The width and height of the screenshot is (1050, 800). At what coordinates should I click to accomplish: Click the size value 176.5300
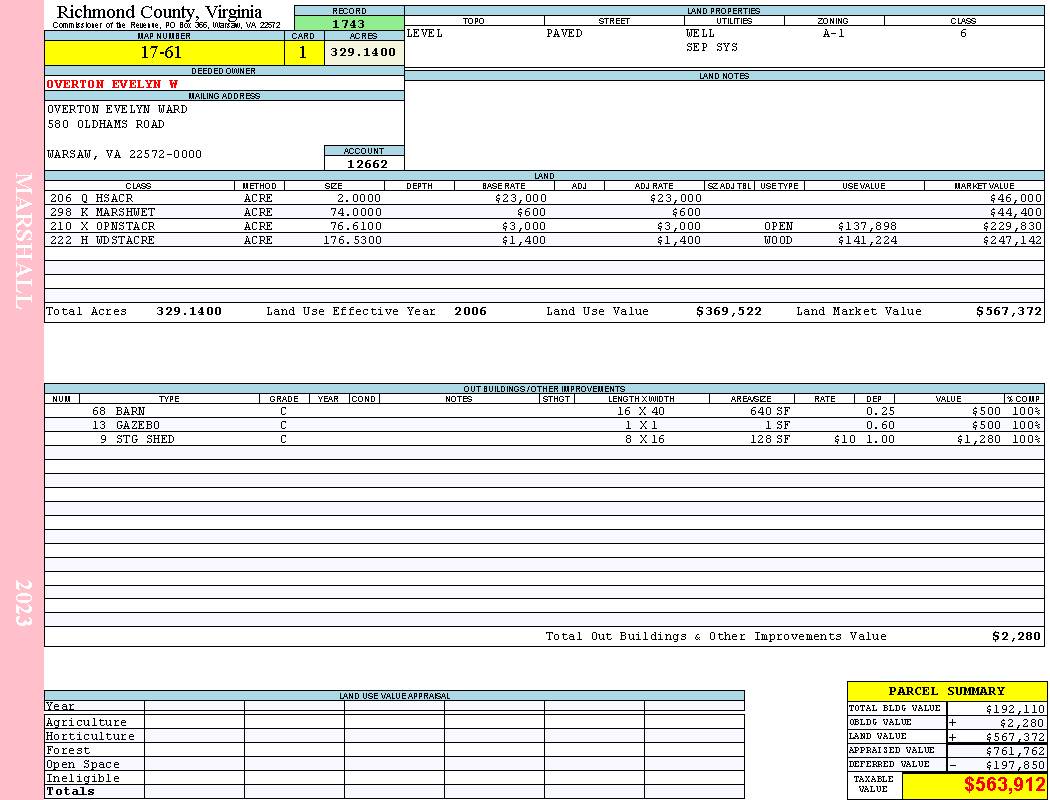coord(352,240)
